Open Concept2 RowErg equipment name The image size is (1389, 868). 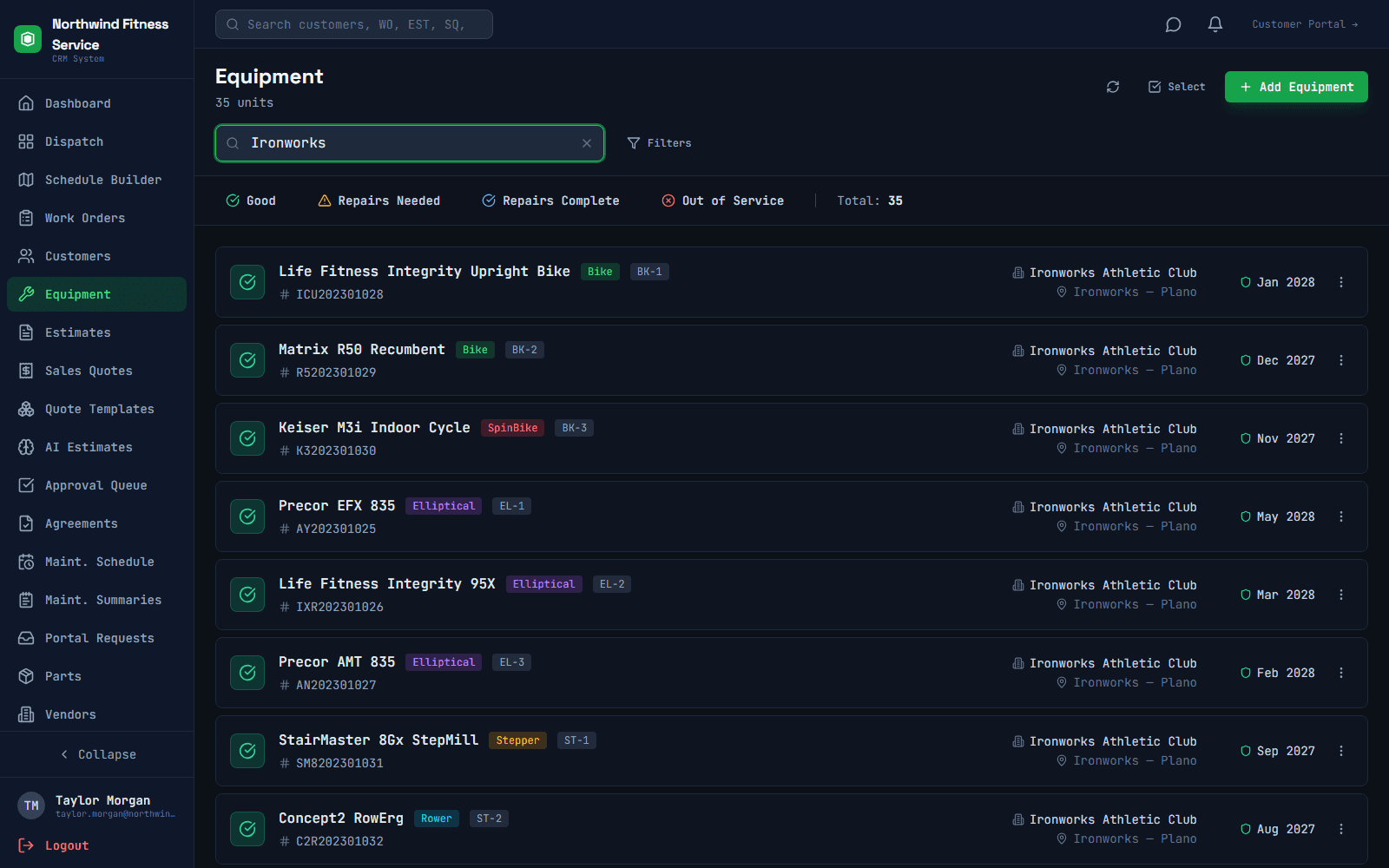tap(341, 819)
